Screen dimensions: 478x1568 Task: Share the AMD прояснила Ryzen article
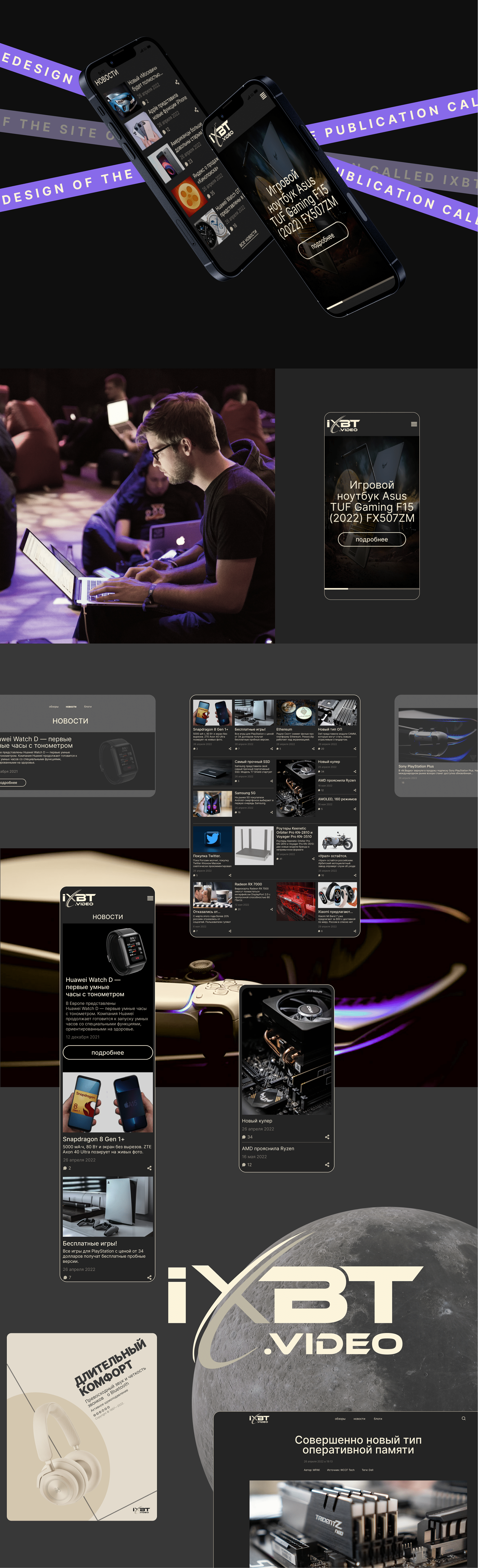(327, 1164)
